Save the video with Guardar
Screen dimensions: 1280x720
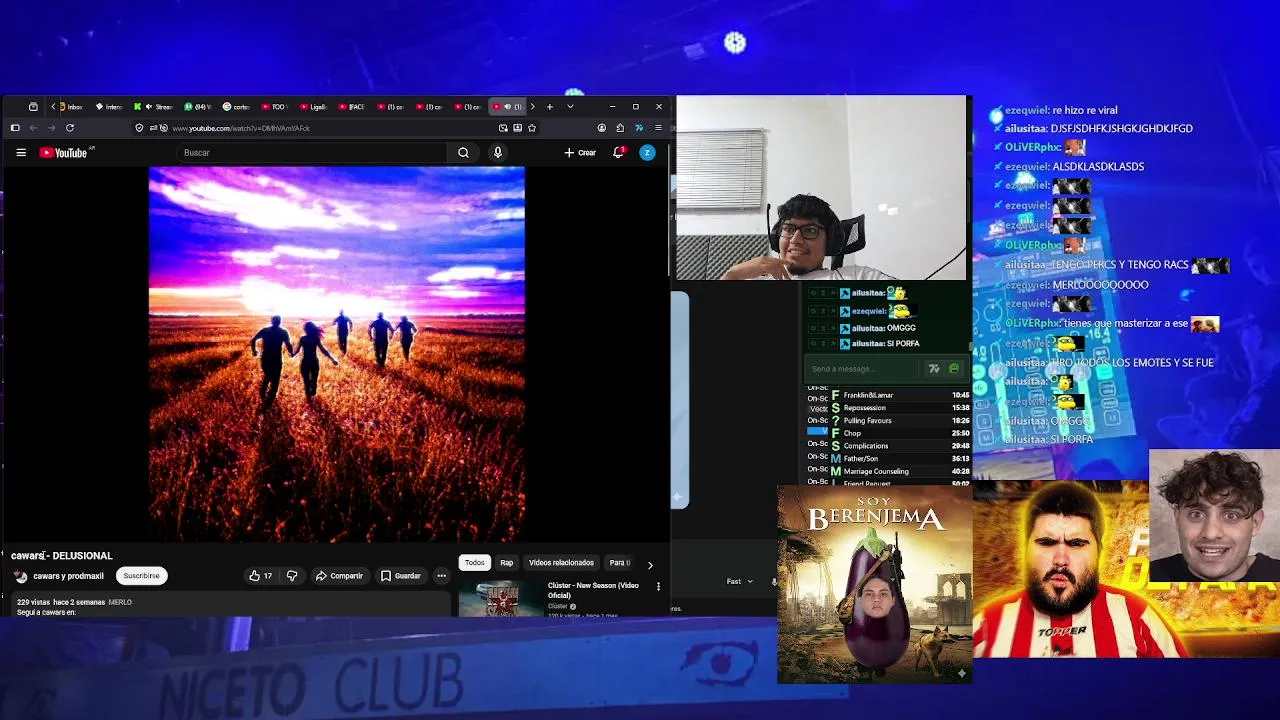400,576
